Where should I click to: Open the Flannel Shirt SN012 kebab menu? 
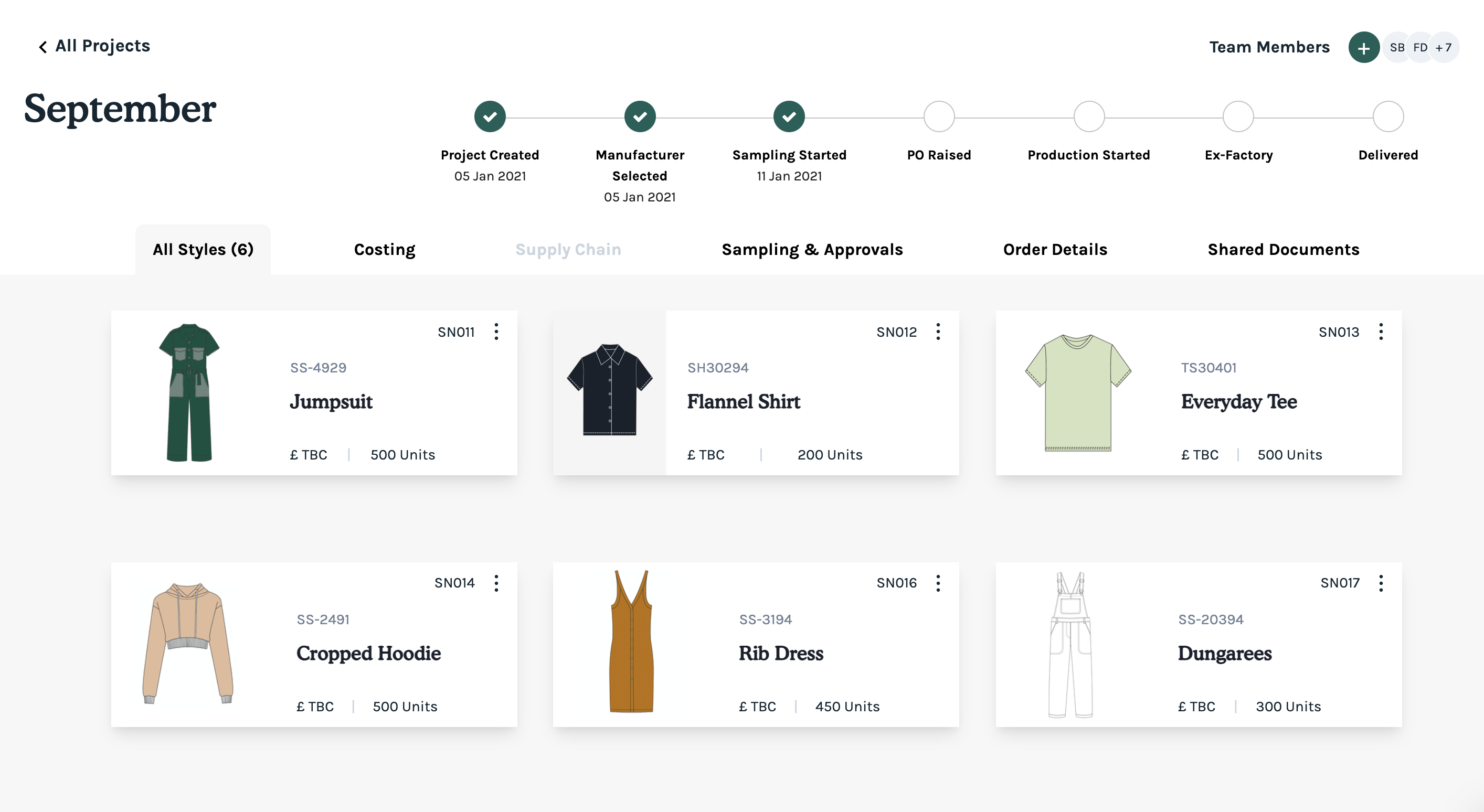(938, 332)
